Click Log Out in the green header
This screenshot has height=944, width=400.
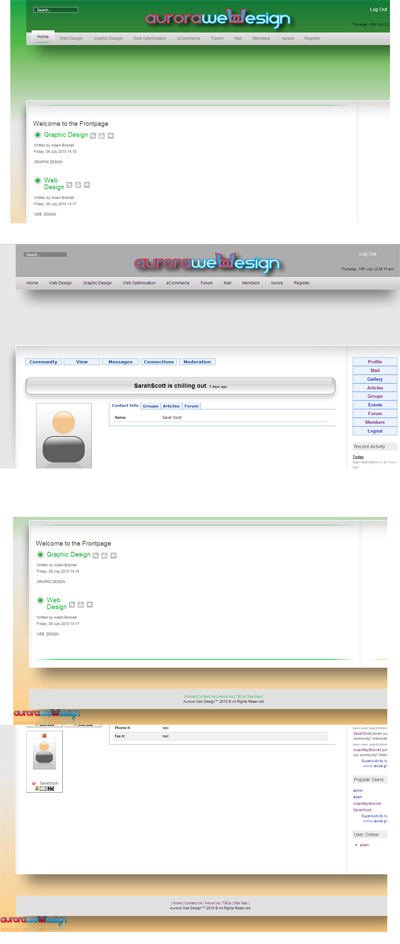378,10
